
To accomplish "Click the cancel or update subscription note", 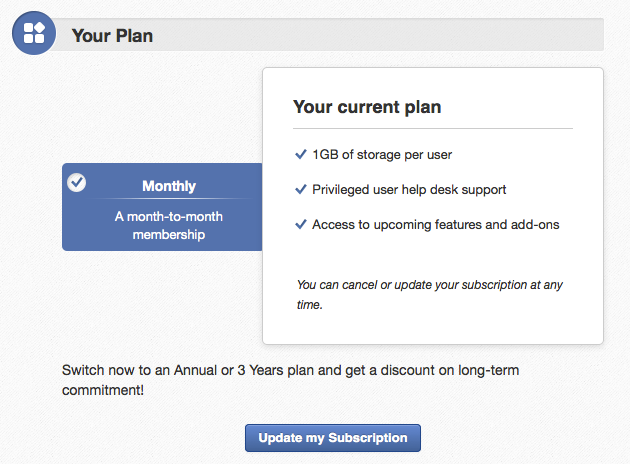I will tap(430, 294).
